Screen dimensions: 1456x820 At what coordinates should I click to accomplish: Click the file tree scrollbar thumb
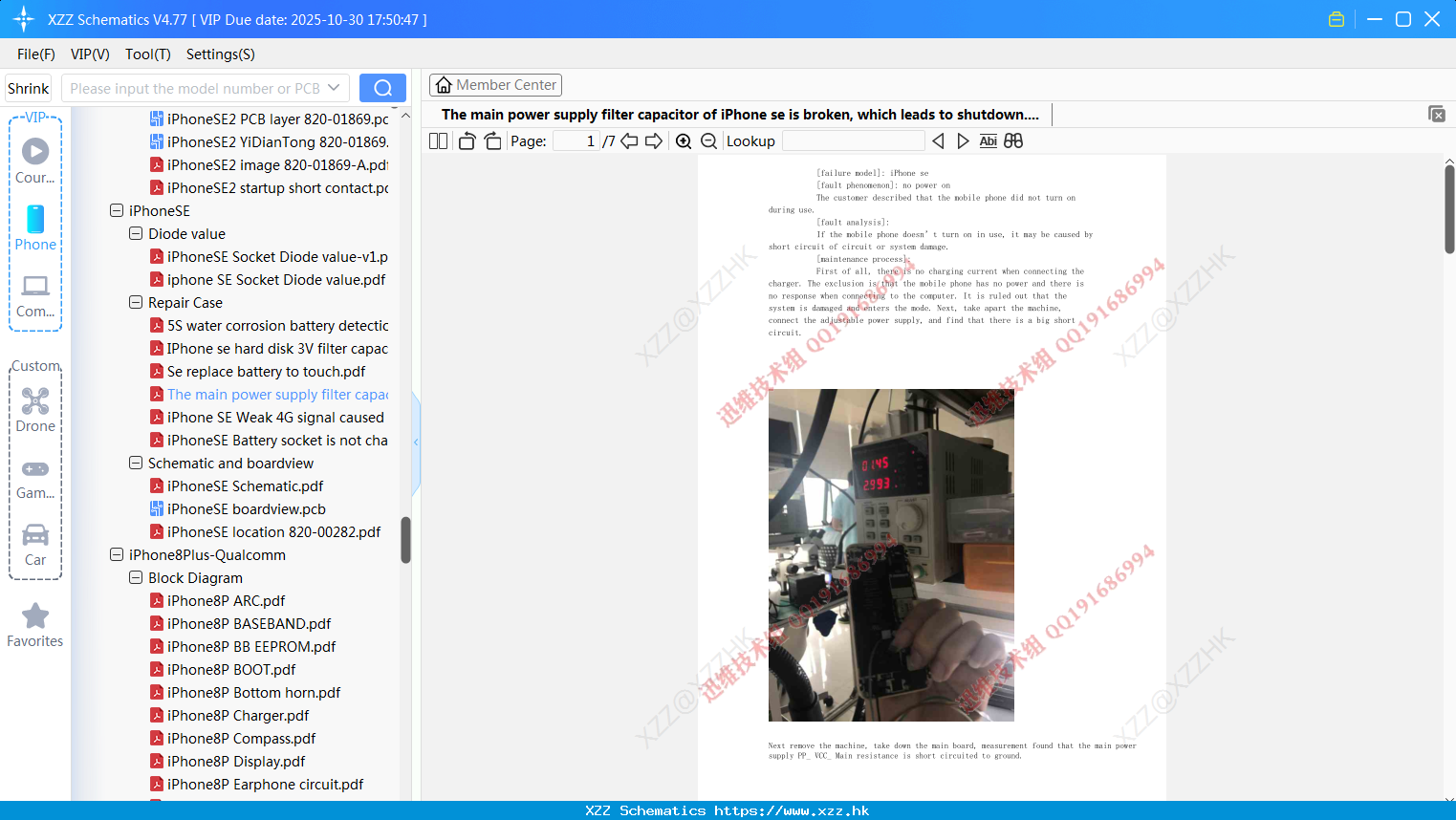(x=405, y=540)
